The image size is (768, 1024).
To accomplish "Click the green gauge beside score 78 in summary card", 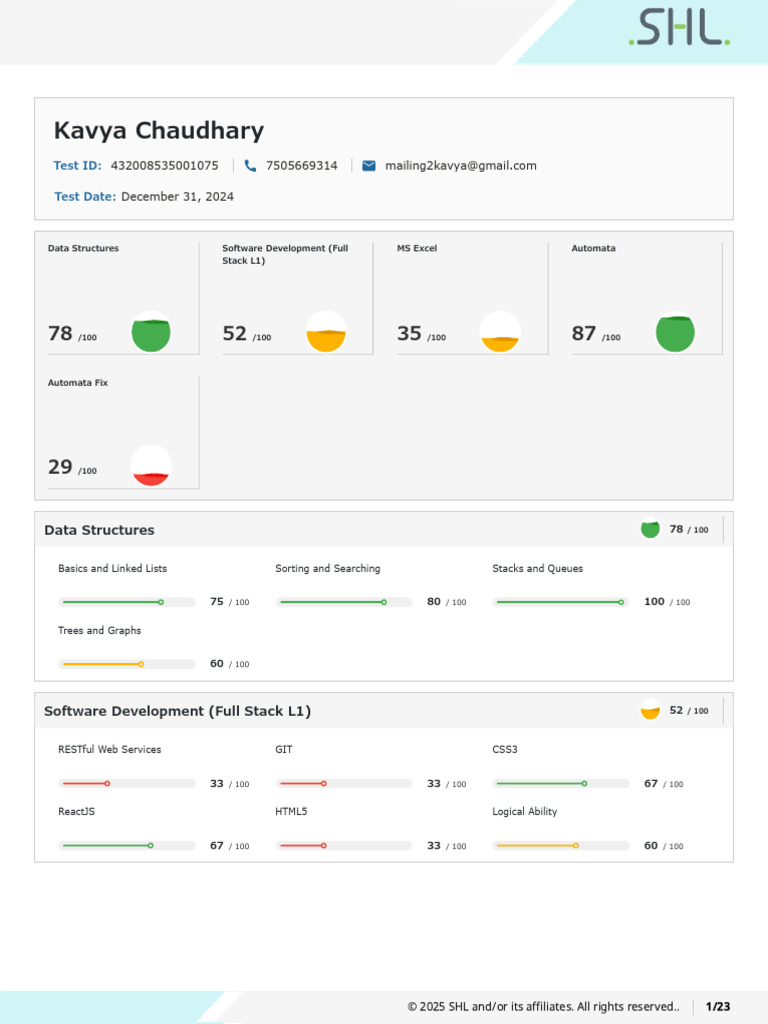I will [x=151, y=333].
